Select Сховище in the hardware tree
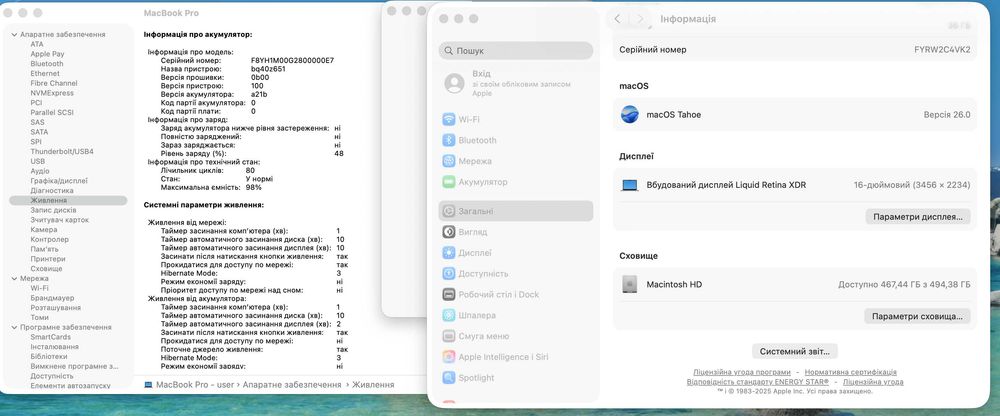 (47, 269)
